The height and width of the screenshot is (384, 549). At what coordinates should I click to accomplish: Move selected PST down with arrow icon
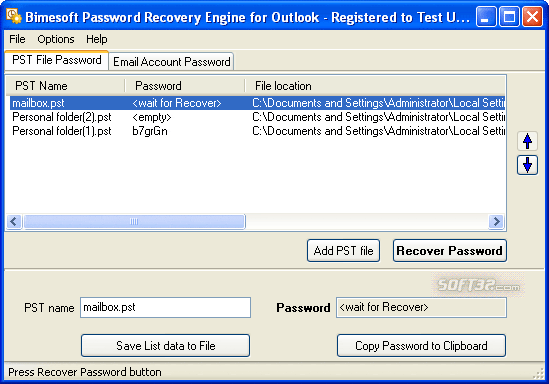click(527, 165)
